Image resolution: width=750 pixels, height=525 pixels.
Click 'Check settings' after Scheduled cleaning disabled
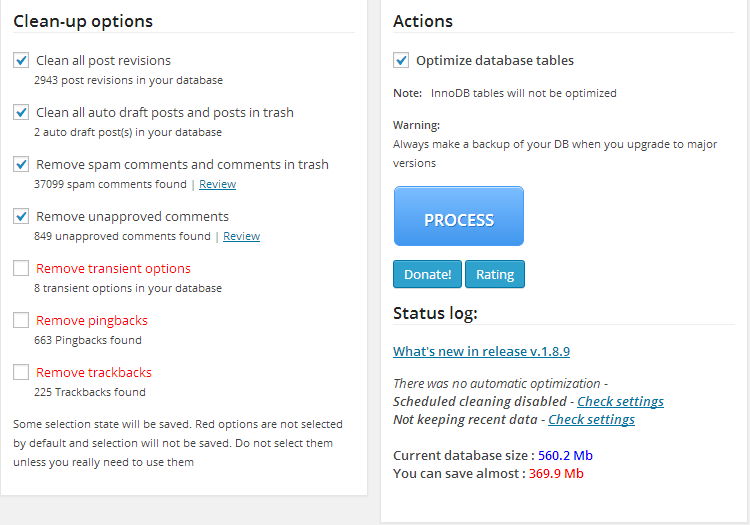(620, 401)
